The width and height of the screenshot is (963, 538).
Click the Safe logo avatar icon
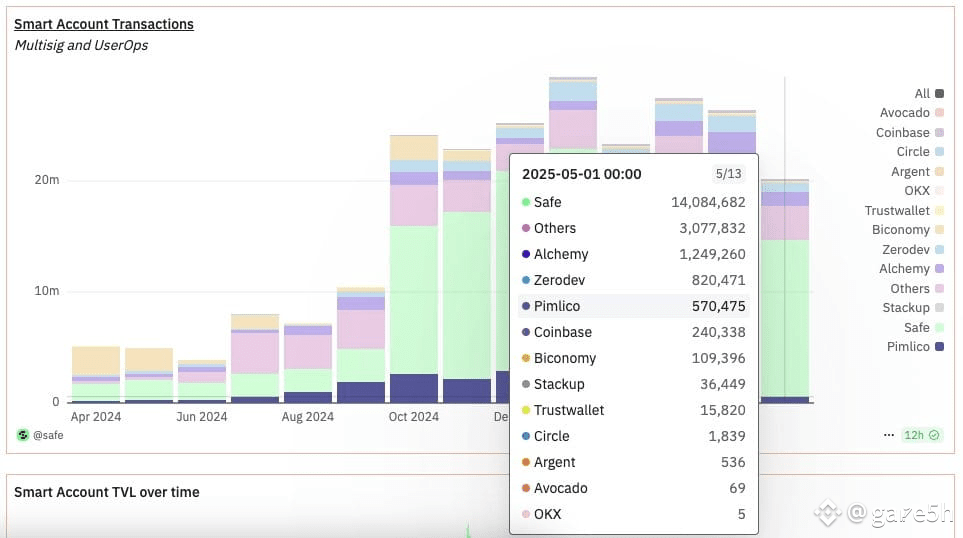coord(23,435)
